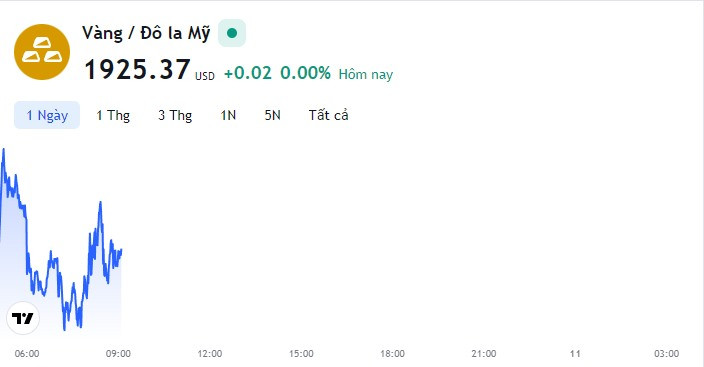Click the green market status indicator
The width and height of the screenshot is (704, 367).
(x=232, y=33)
